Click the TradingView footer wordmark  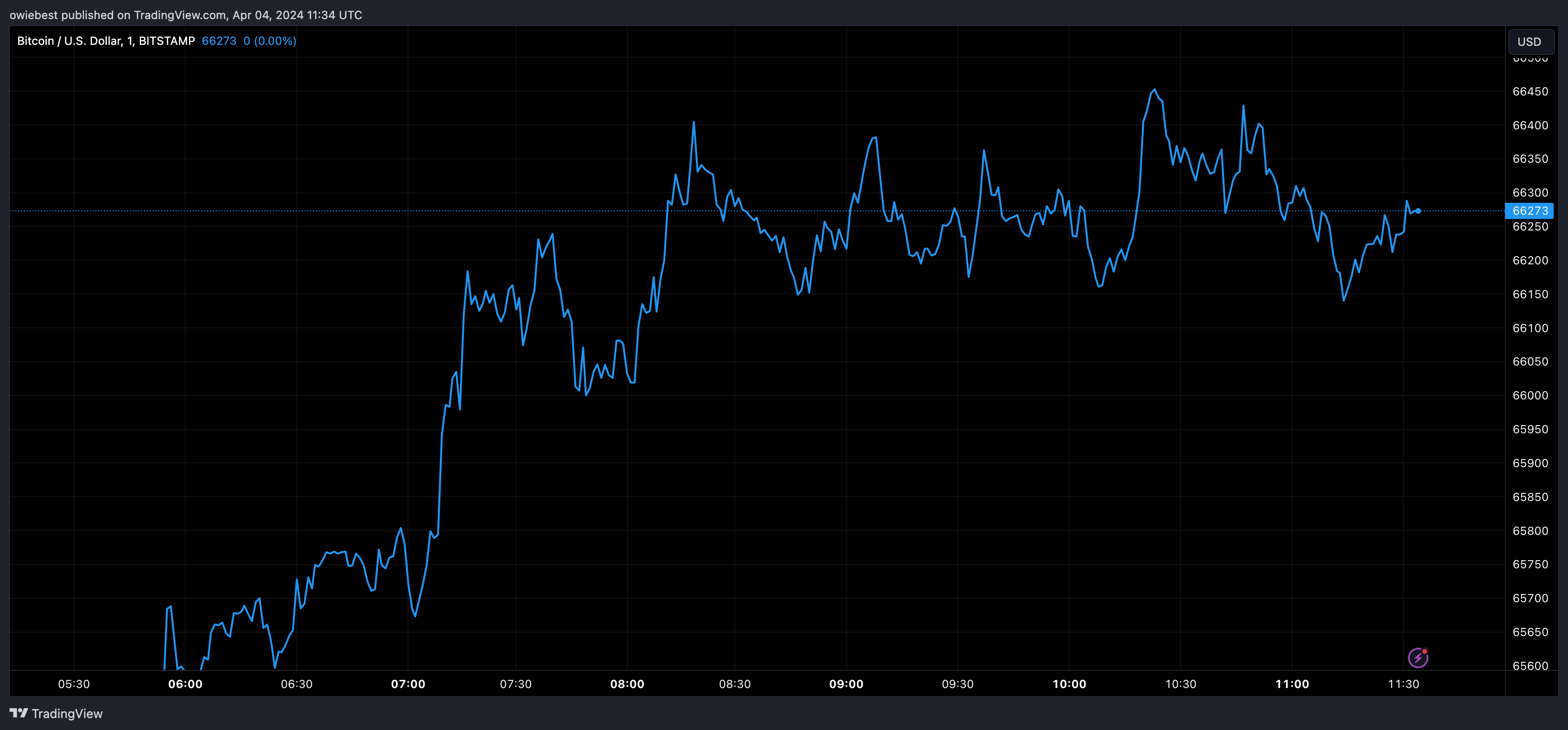click(x=67, y=714)
